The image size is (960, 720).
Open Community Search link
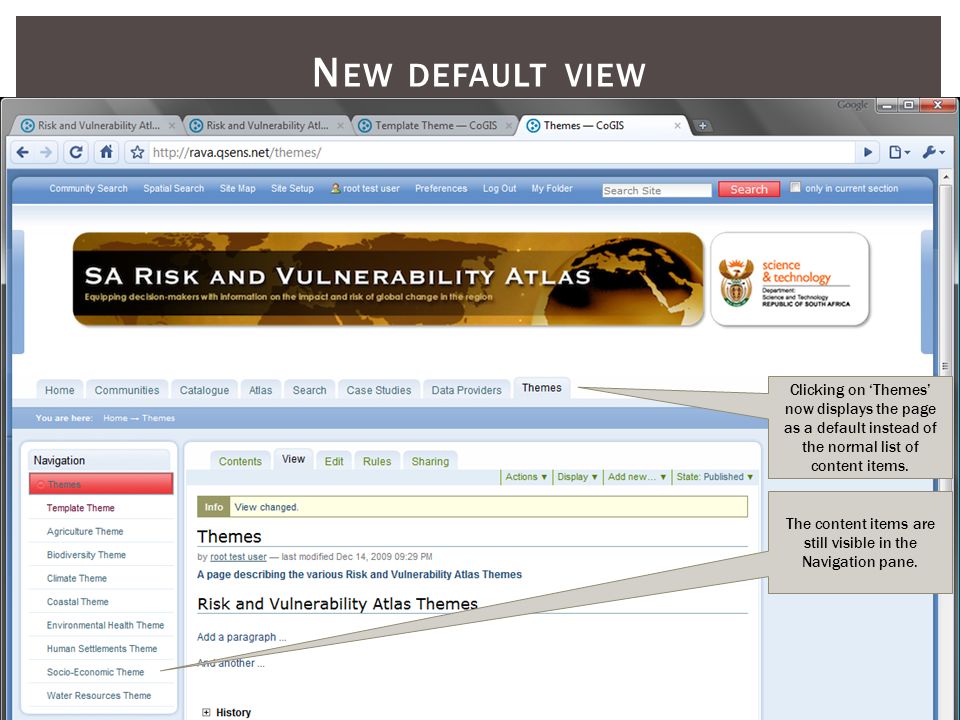(x=88, y=189)
